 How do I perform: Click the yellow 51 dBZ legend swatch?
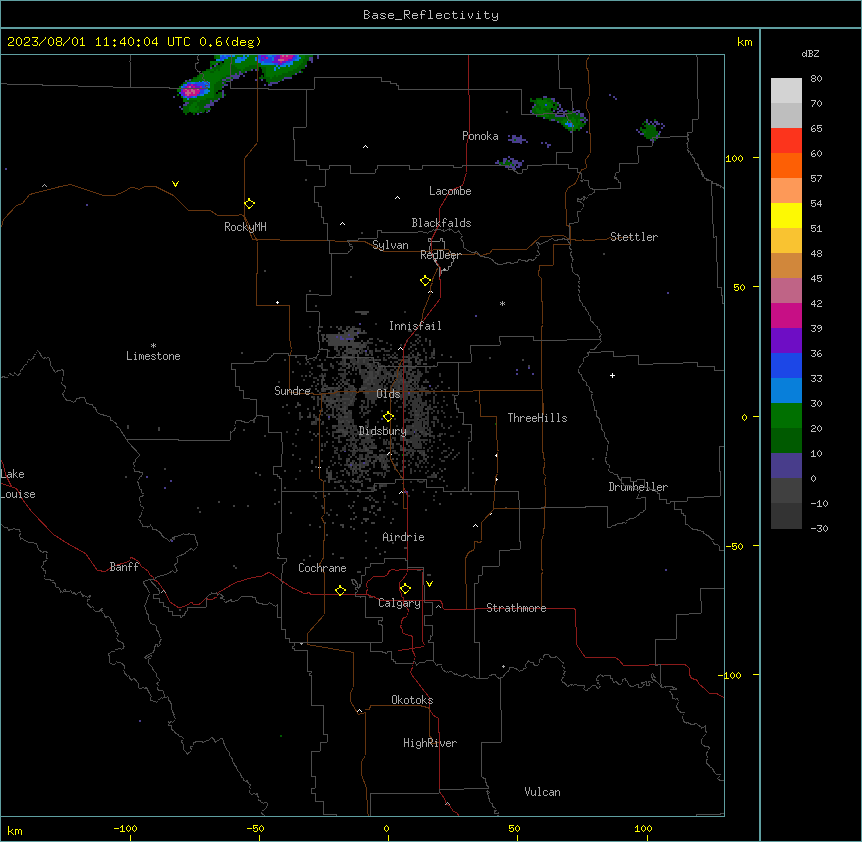coord(786,215)
